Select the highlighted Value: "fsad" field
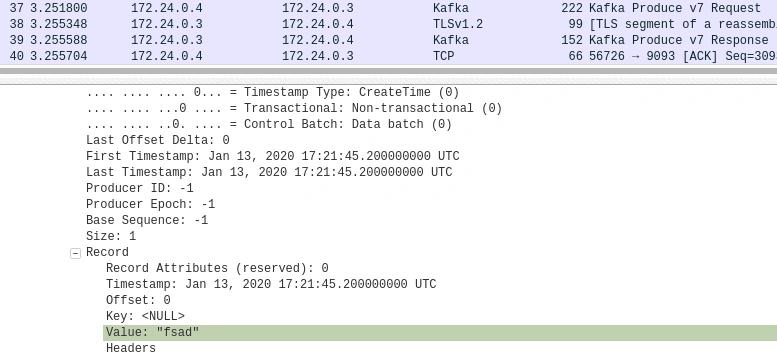 [440, 333]
